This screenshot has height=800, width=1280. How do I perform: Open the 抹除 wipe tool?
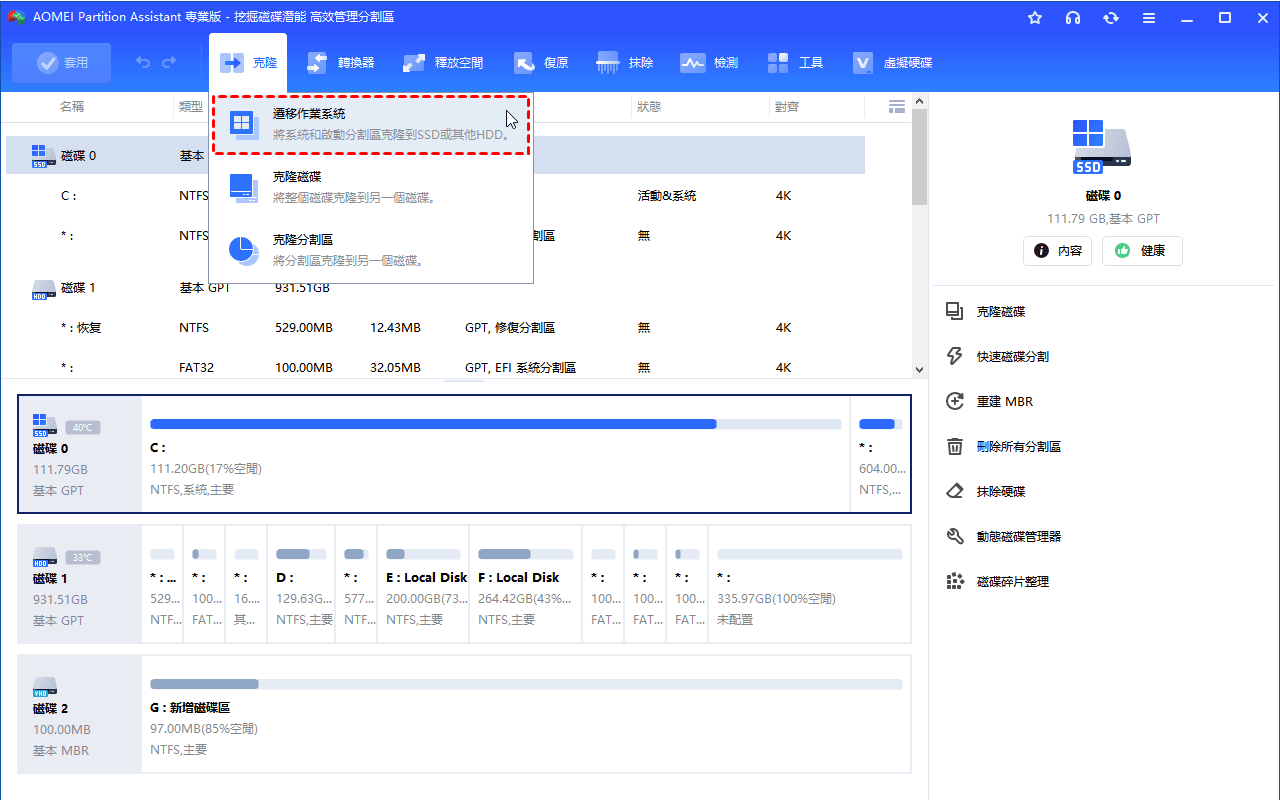pyautogui.click(x=625, y=63)
